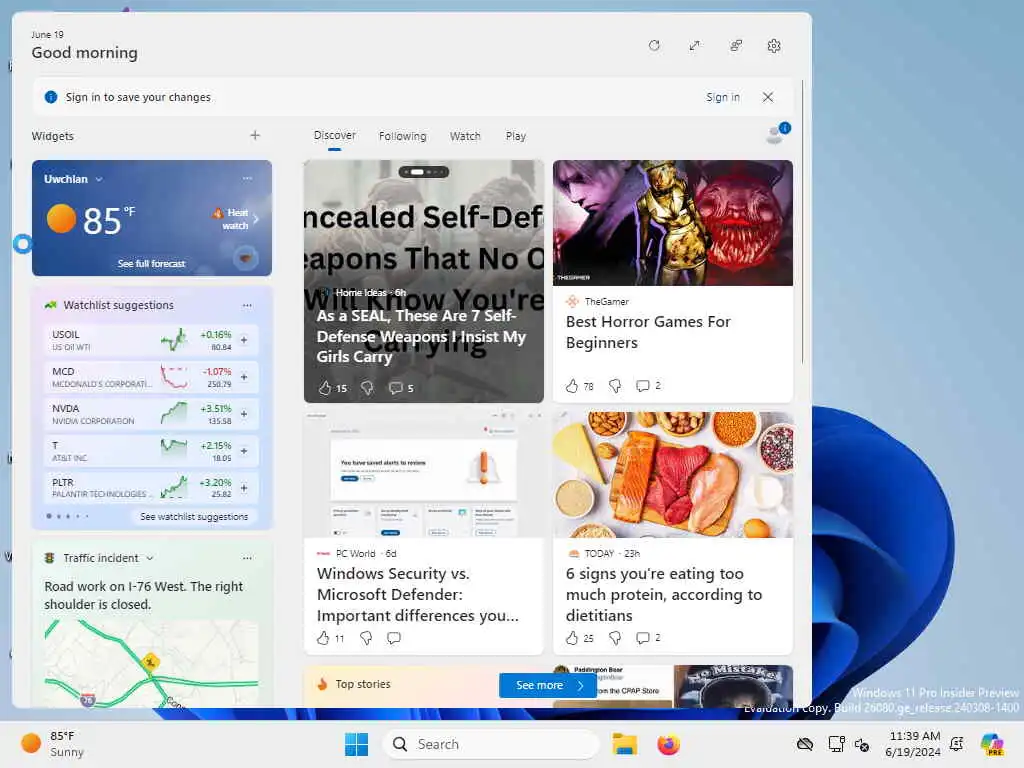Dislike Windows Security vs Defender article
Image resolution: width=1024 pixels, height=768 pixels.
coord(366,638)
